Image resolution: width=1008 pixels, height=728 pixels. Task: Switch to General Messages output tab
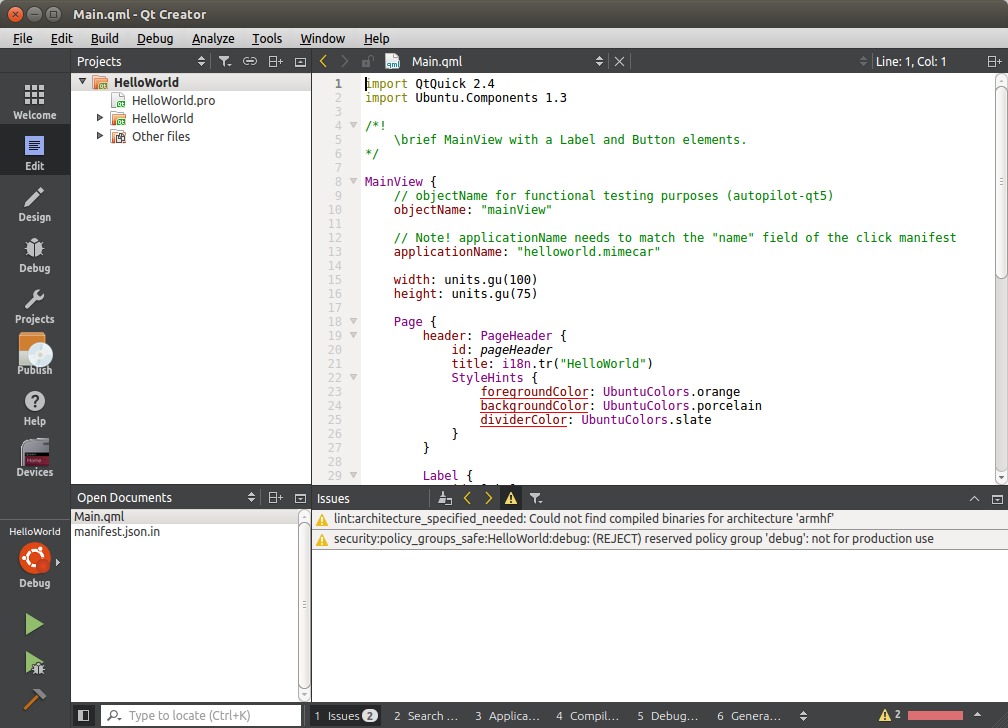tap(748, 716)
